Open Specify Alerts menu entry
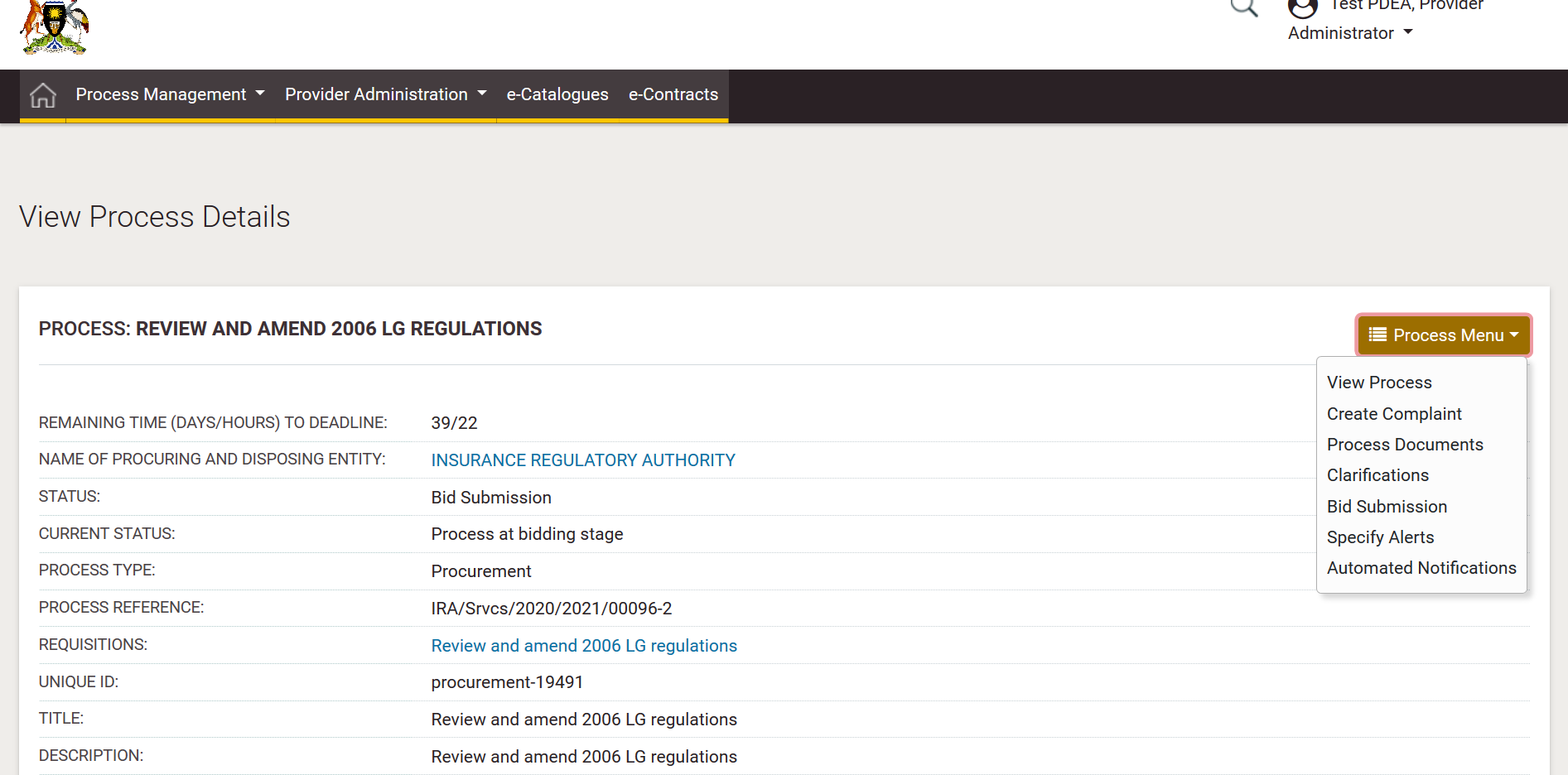The width and height of the screenshot is (1568, 775). (x=1380, y=537)
